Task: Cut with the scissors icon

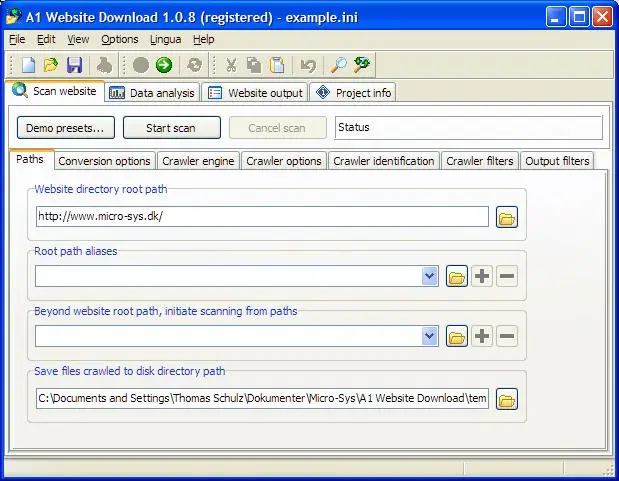Action: coord(231,65)
